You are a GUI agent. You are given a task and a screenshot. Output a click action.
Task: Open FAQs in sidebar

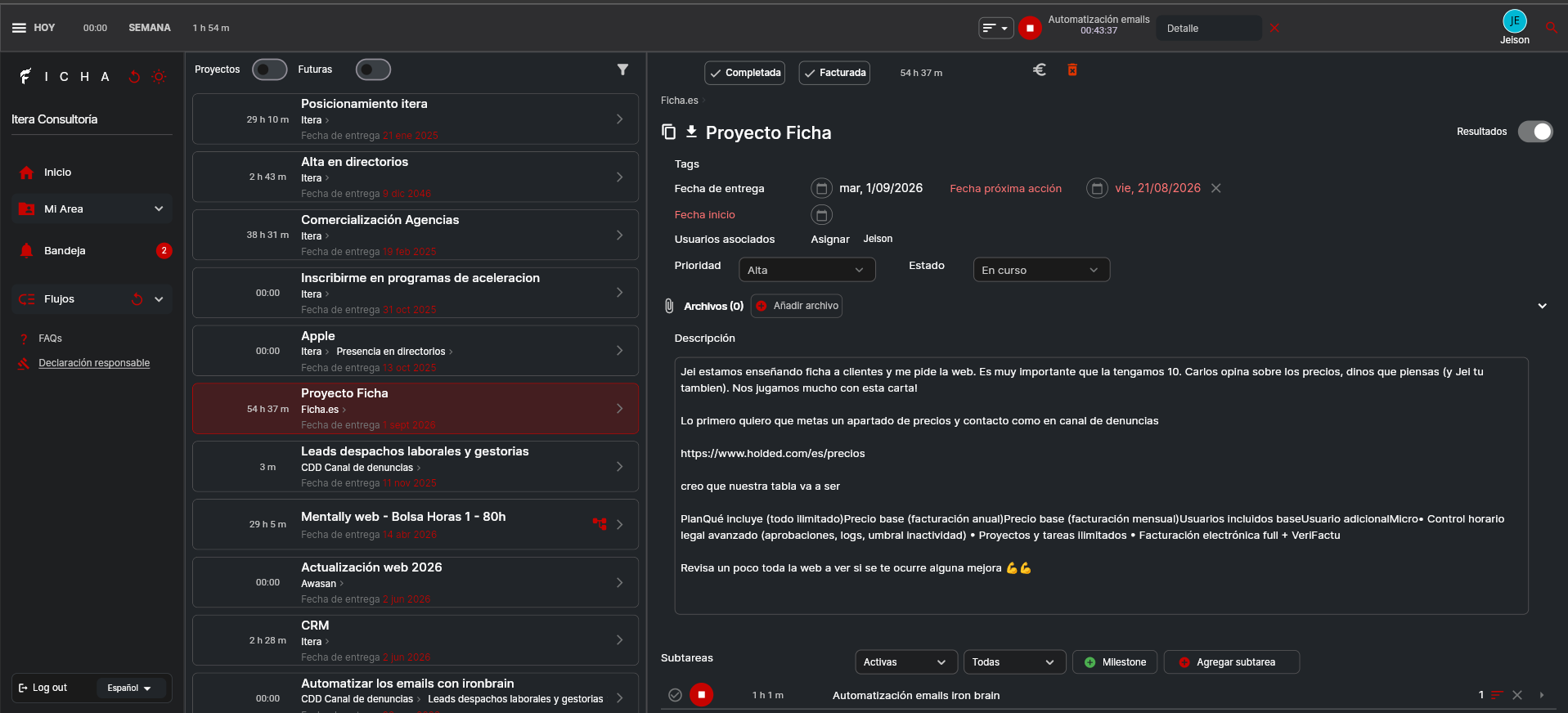coord(50,339)
